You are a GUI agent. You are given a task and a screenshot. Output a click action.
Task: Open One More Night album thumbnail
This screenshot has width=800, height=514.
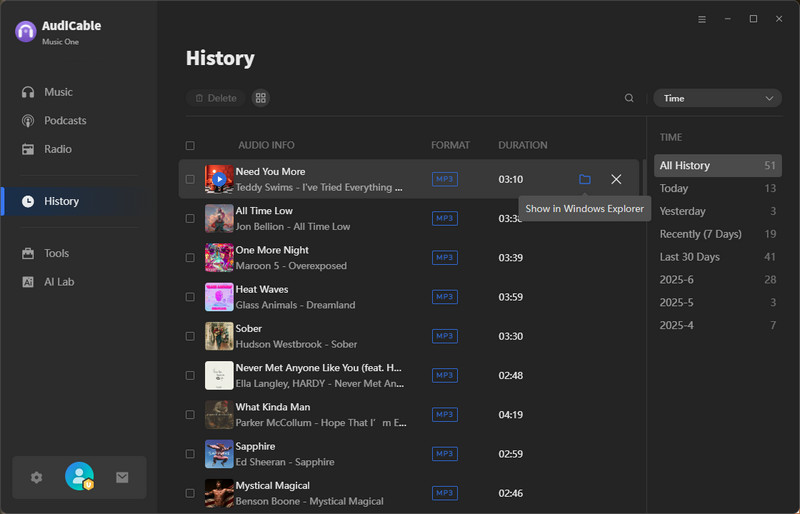point(219,258)
